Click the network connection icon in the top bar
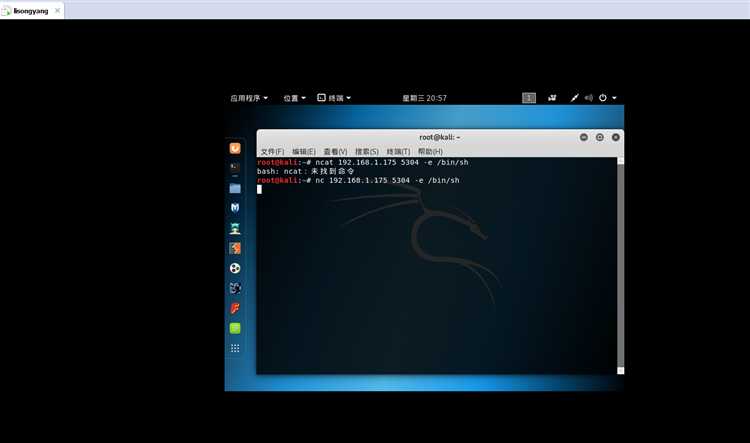 [574, 98]
